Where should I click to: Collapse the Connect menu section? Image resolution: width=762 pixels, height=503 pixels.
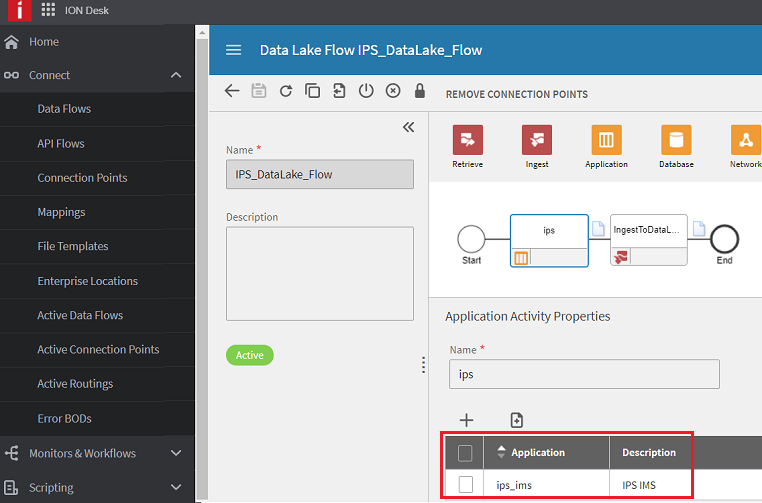click(x=176, y=75)
